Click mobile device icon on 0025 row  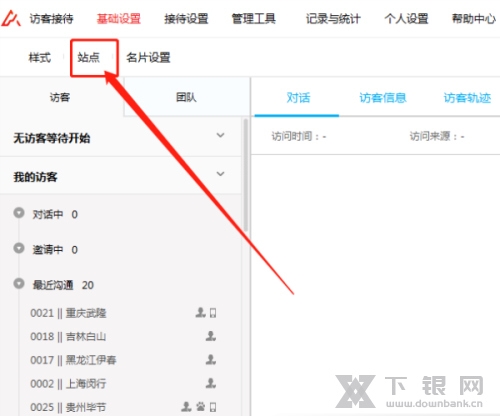(x=213, y=407)
